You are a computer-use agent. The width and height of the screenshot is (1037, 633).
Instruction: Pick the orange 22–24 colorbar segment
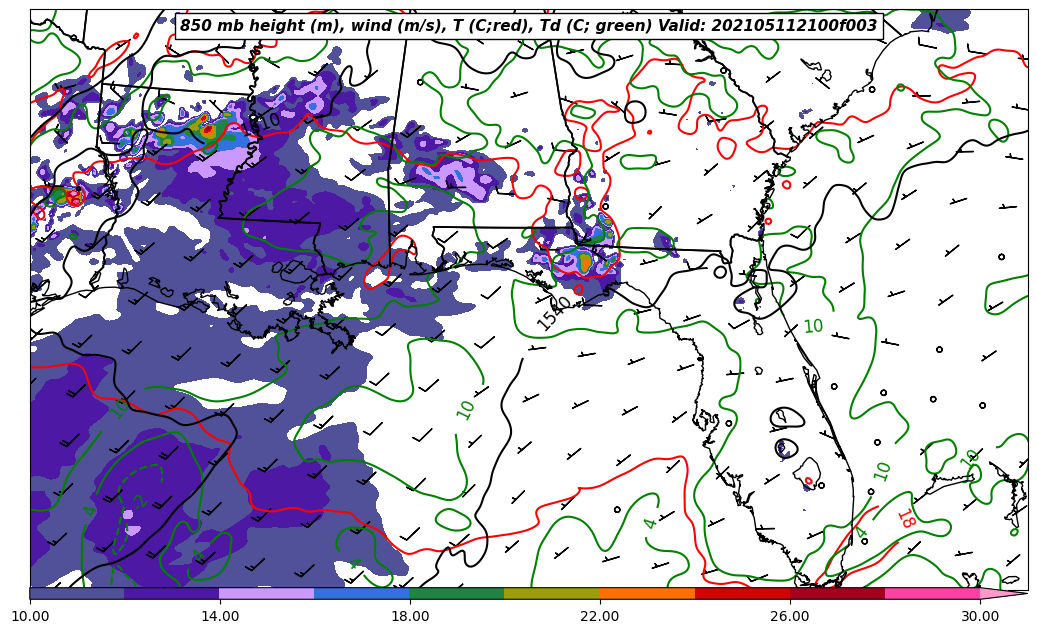coord(647,593)
